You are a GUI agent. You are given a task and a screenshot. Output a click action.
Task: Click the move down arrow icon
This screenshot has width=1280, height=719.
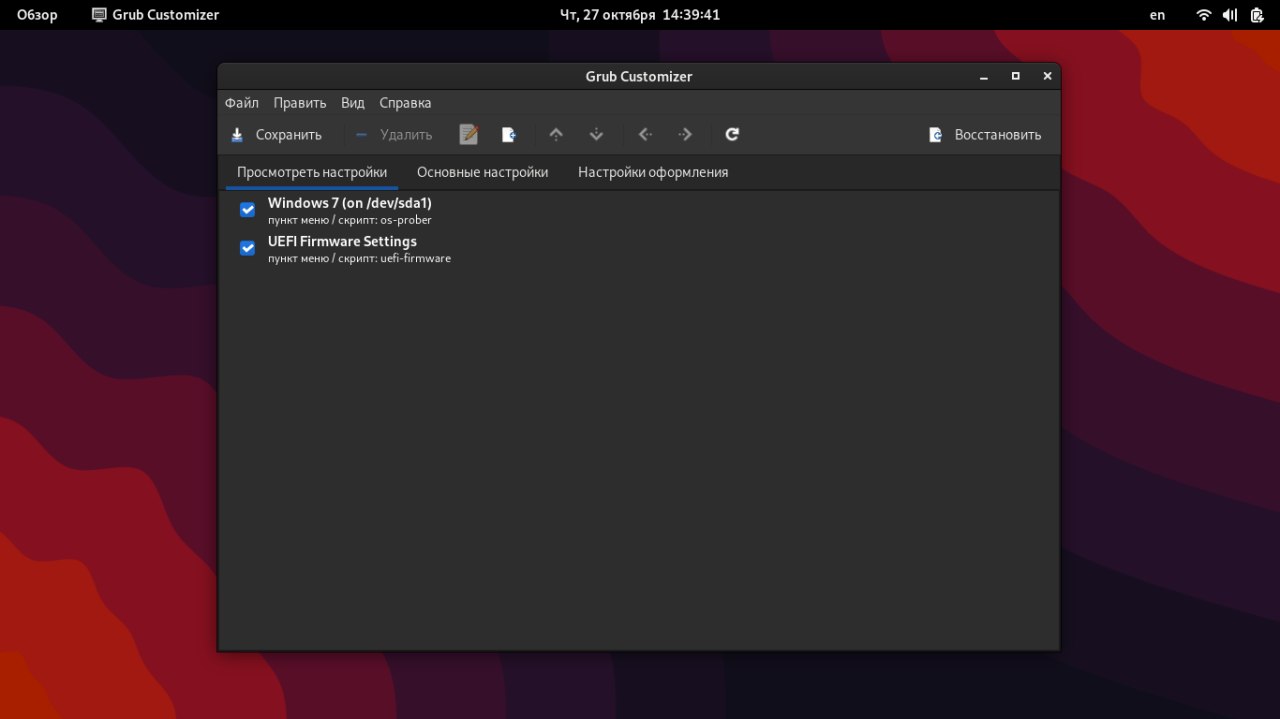coord(596,134)
